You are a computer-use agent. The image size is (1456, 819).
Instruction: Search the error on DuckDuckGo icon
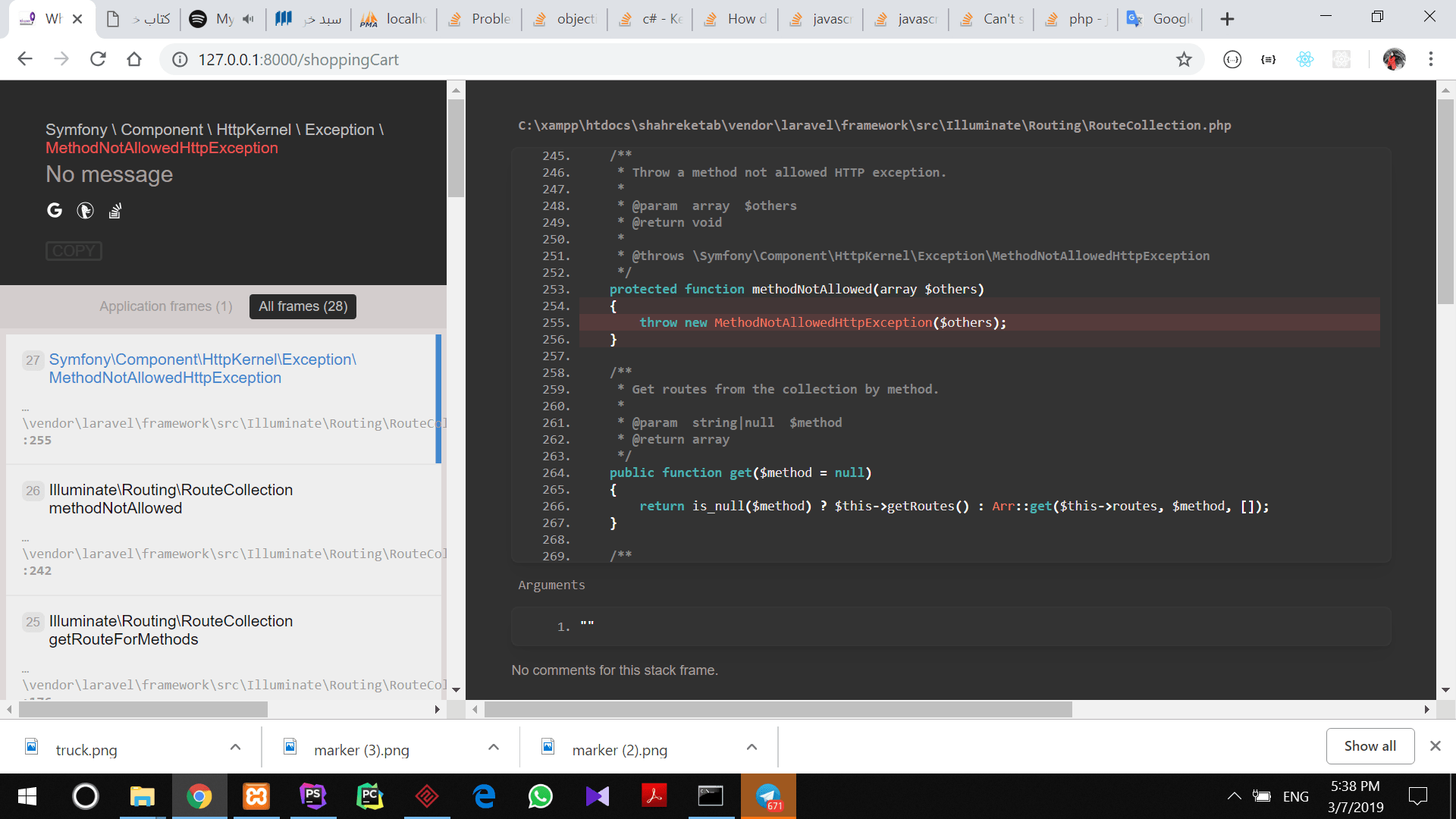pyautogui.click(x=85, y=210)
